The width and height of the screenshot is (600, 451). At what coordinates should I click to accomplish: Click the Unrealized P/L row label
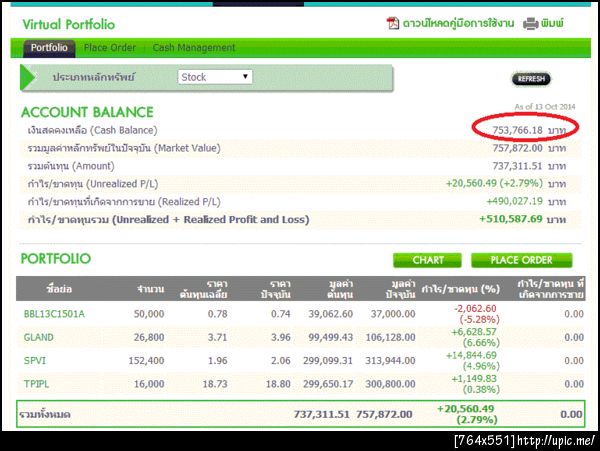pyautogui.click(x=93, y=184)
